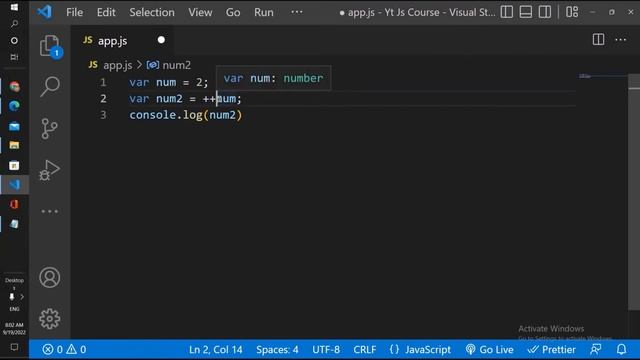Open Windows taskbar search icon
640x360 pixels.
(14, 24)
